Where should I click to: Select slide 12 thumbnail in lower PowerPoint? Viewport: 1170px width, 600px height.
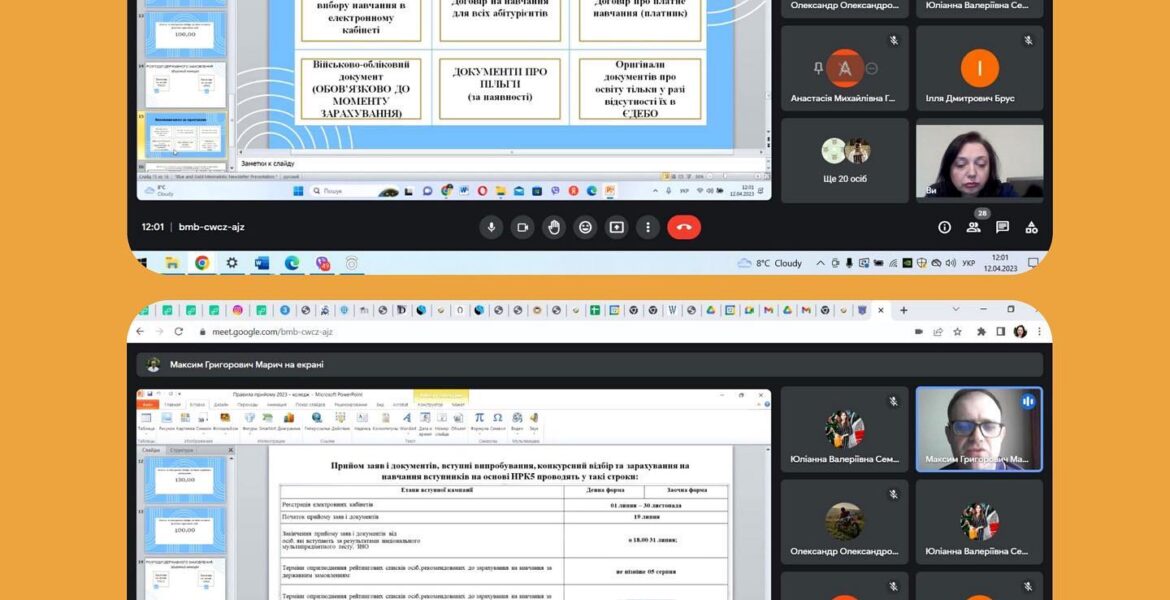[185, 479]
